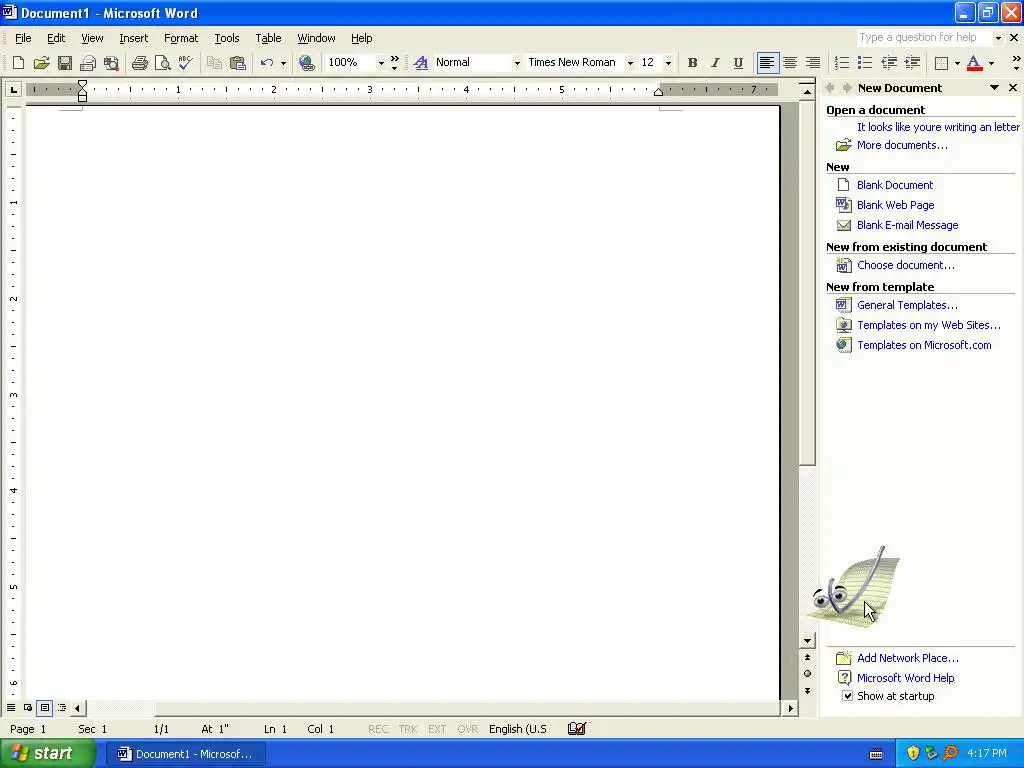
Task: Open Print Preview from toolbar
Action: click(x=163, y=63)
